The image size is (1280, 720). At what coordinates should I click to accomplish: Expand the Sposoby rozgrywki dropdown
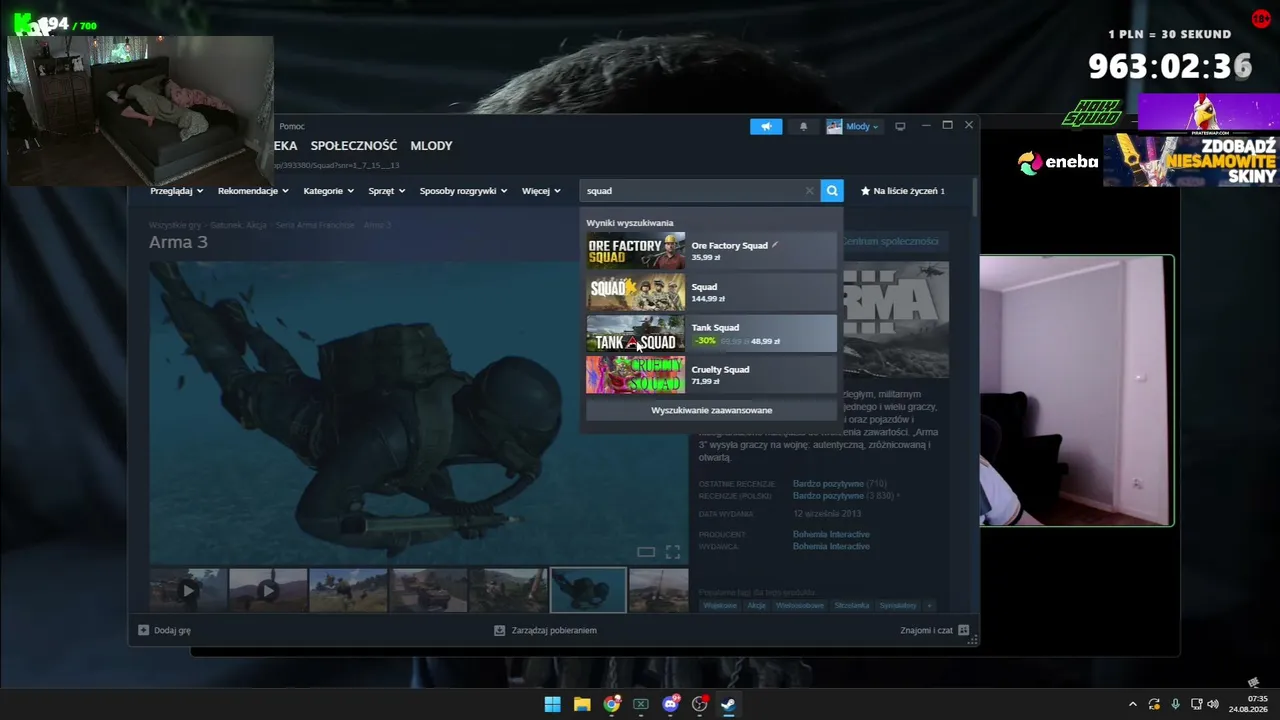point(463,191)
